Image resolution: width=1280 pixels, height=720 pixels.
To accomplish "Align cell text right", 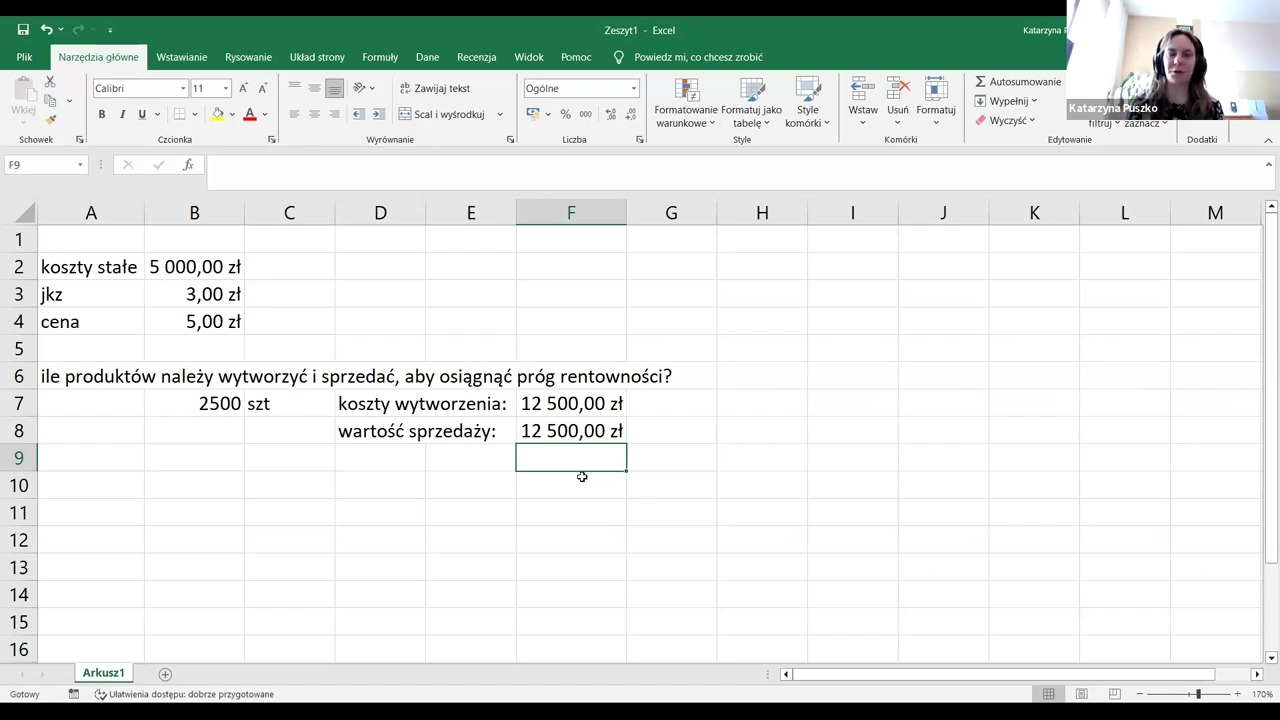I will point(334,114).
